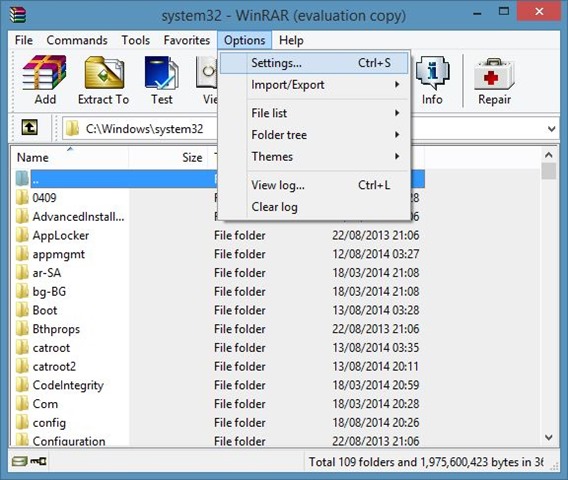This screenshot has height=480, width=568.
Task: Sort by Name column header
Action: click(x=69, y=157)
